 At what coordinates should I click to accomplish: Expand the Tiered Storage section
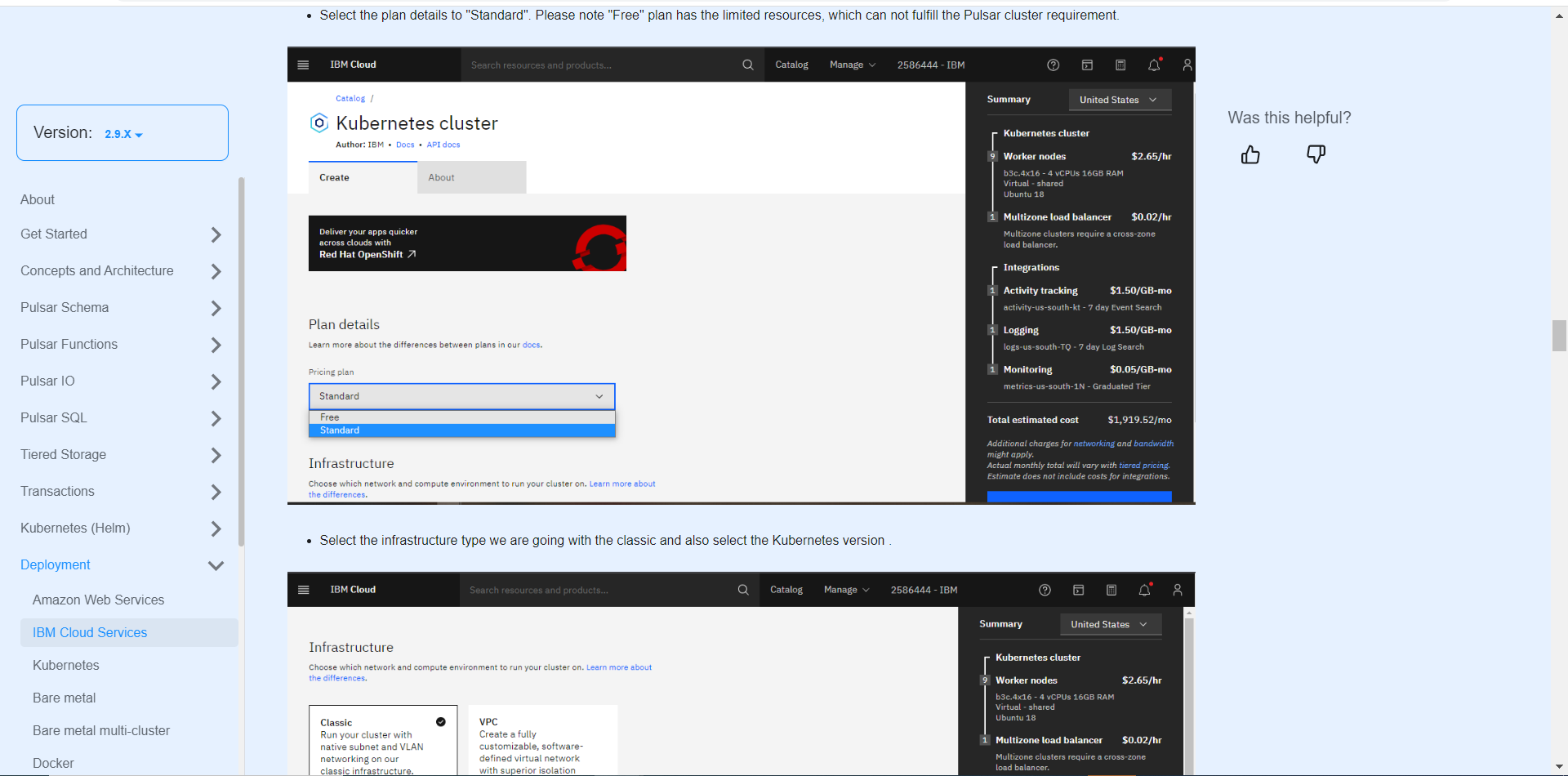click(216, 455)
